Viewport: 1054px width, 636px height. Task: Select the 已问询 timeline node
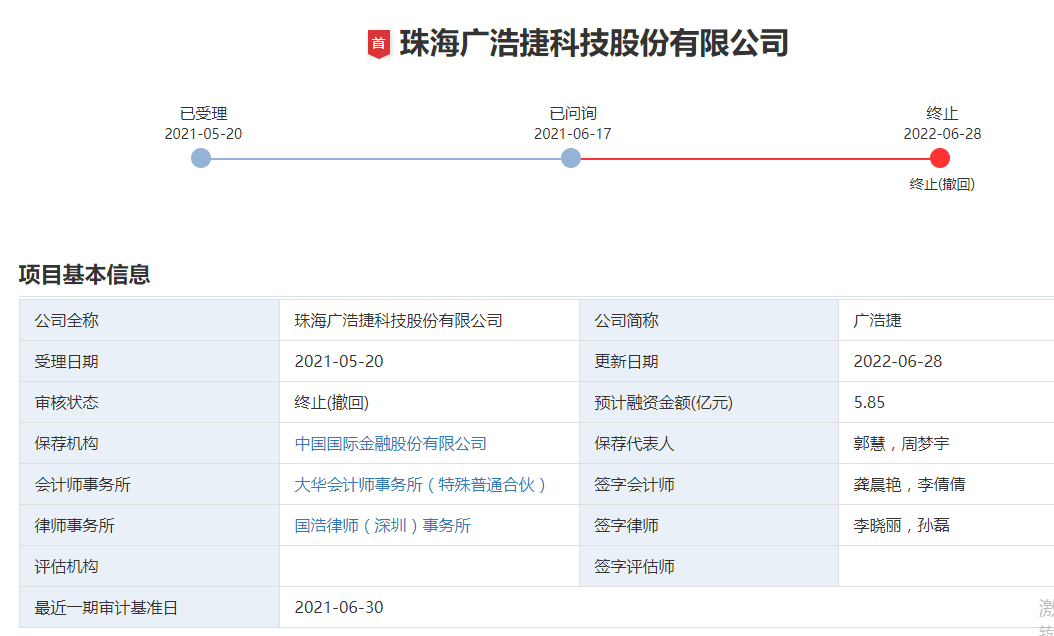tap(571, 158)
